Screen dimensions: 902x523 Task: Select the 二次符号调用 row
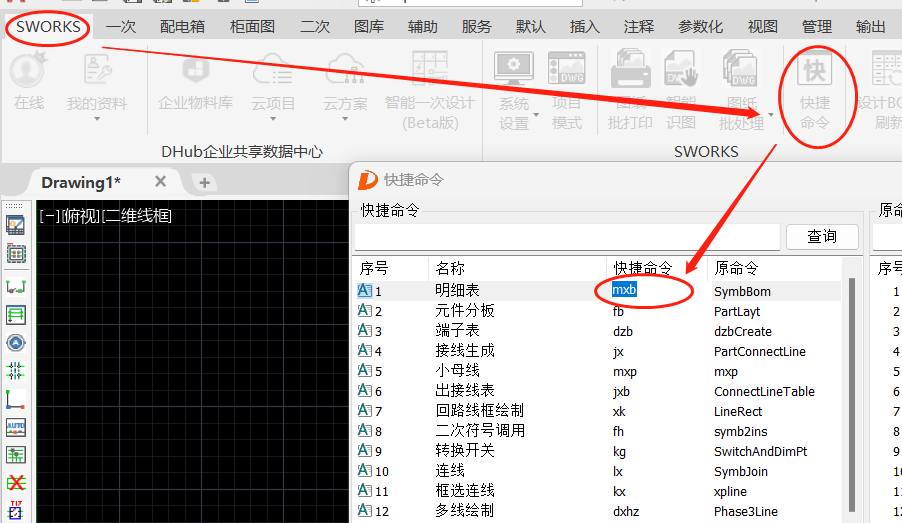click(x=598, y=431)
